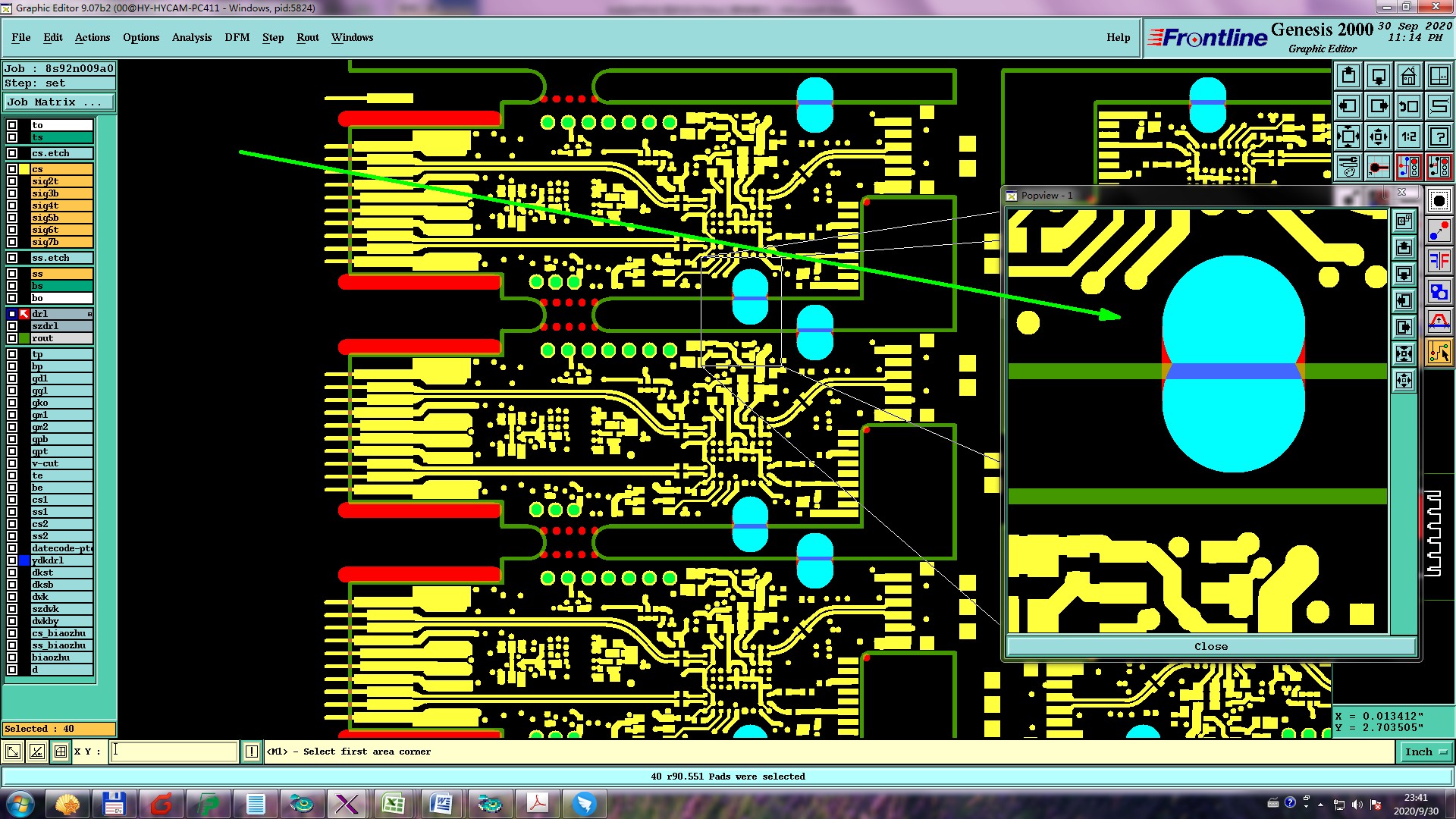Click the Popview Close button
1456x819 pixels.
point(1210,646)
